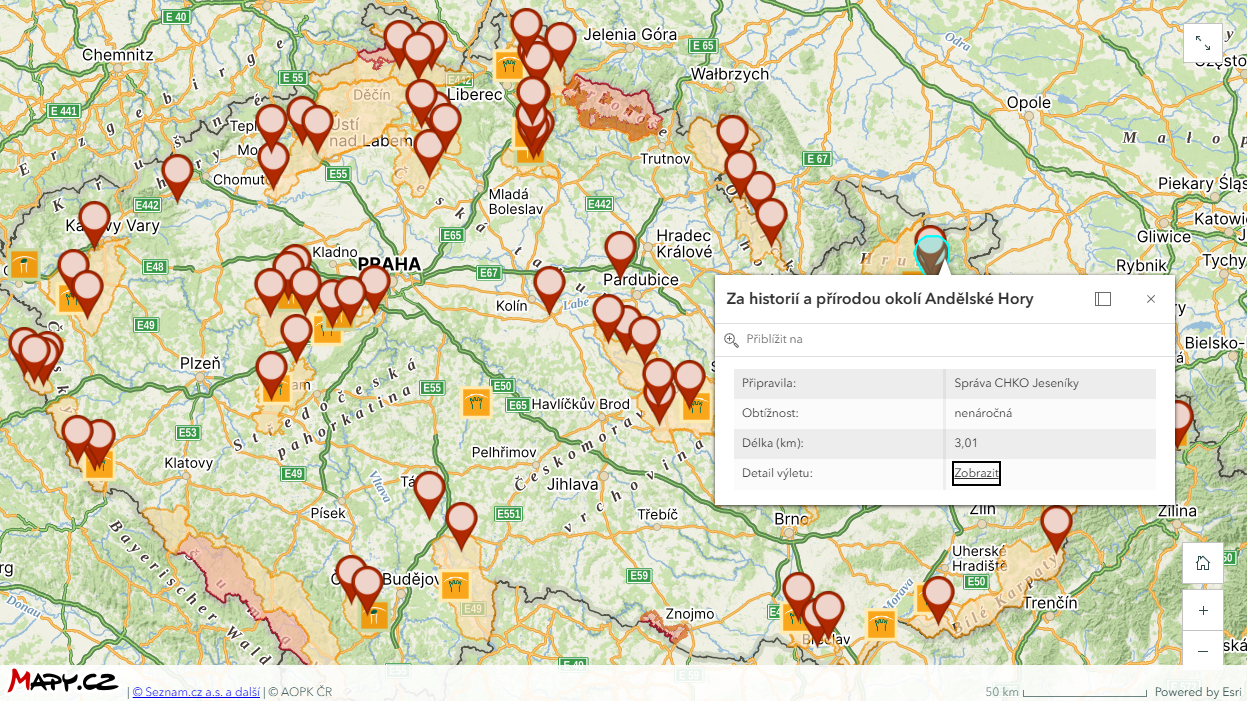The height and width of the screenshot is (706, 1248).
Task: Click the '50 km' scale bar
Action: tap(1065, 692)
